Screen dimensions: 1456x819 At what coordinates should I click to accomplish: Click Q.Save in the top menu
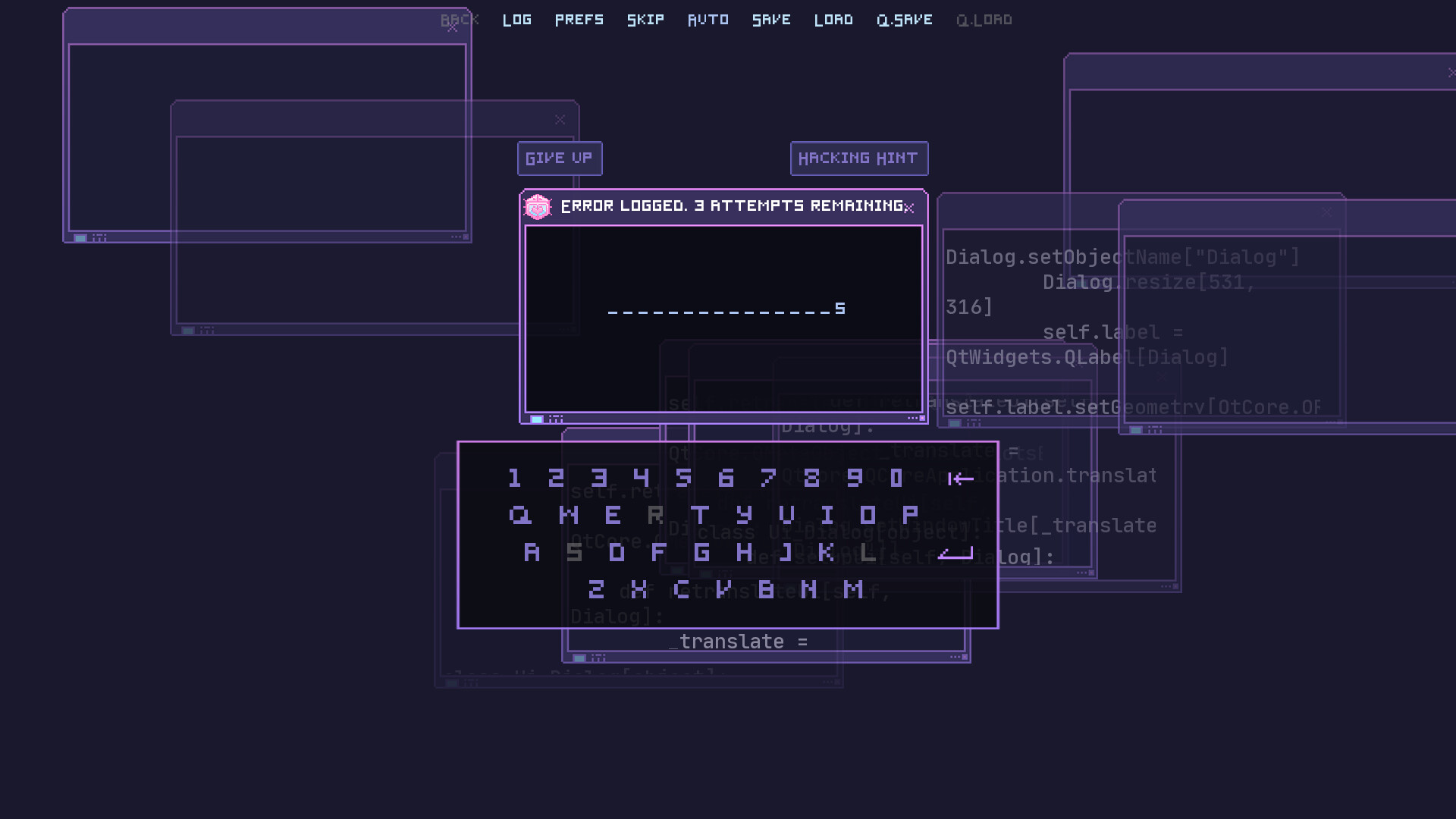pos(905,20)
